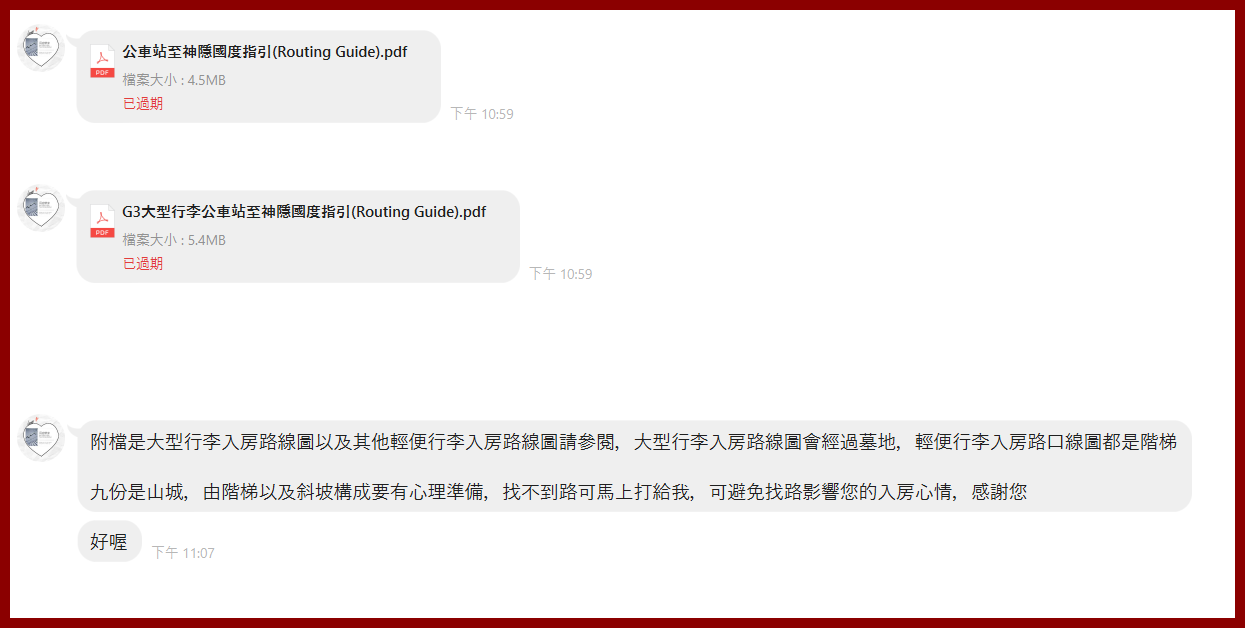Select the 檔案大小 : 4.5MB text

pyautogui.click(x=174, y=80)
